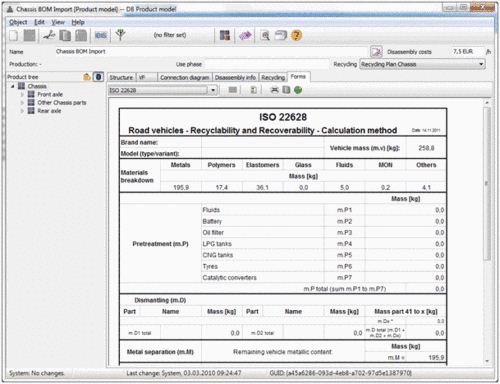Viewport: 500px width, 384px height.
Task: Select the Forms tab
Action: point(298,77)
